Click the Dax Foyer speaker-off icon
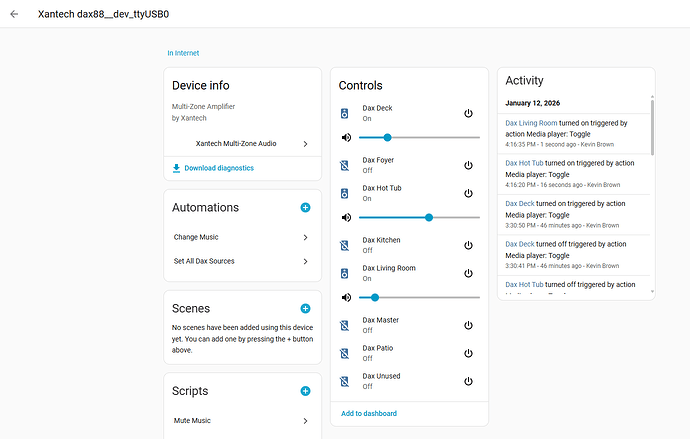 tap(345, 165)
